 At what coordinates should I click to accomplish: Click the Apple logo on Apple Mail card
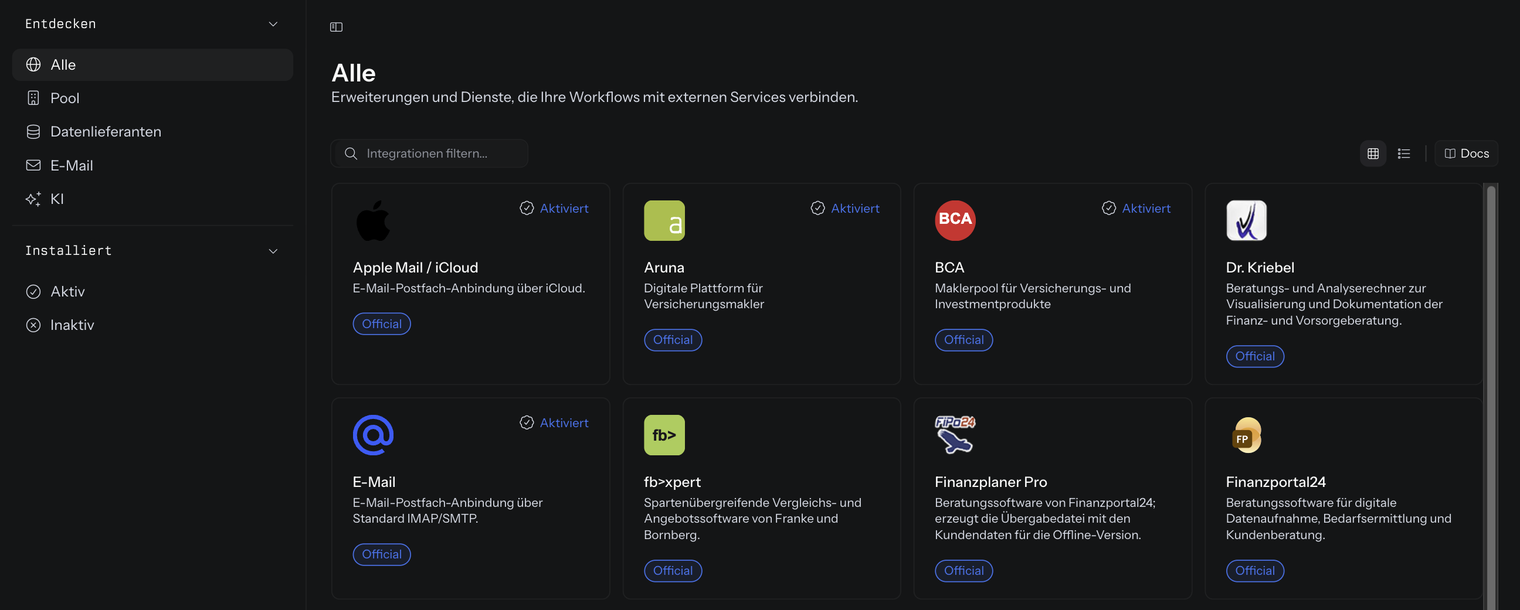[x=373, y=221]
